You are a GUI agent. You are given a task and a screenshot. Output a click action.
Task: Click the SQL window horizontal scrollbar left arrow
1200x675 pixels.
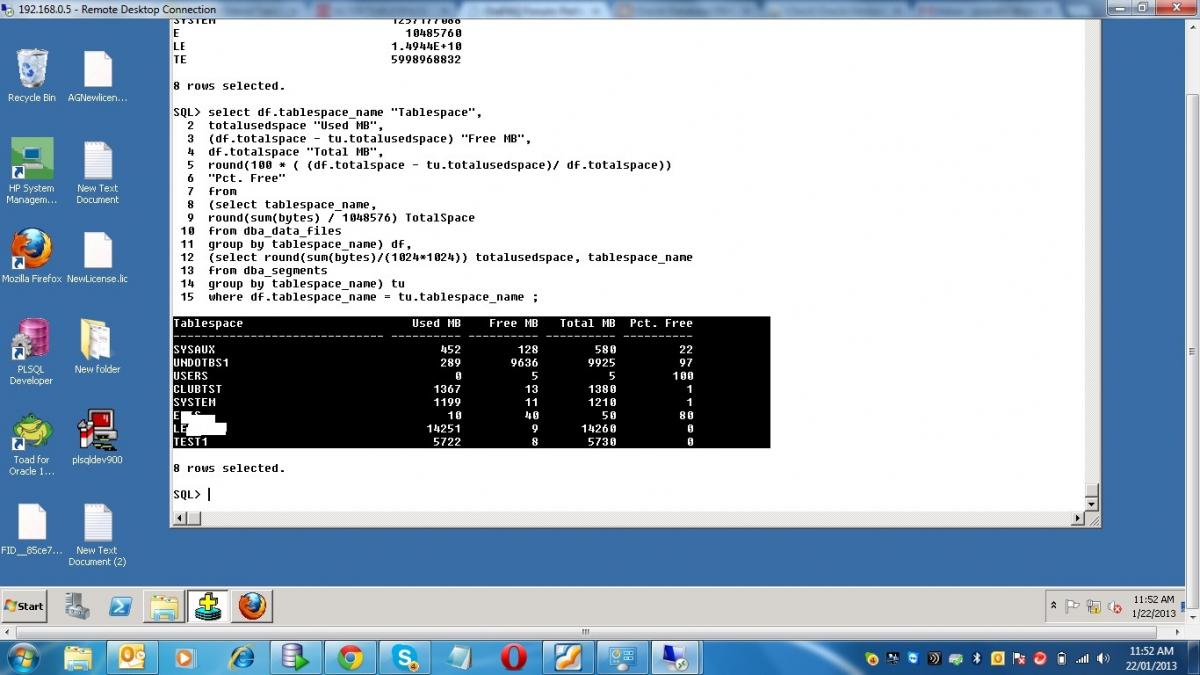click(181, 518)
